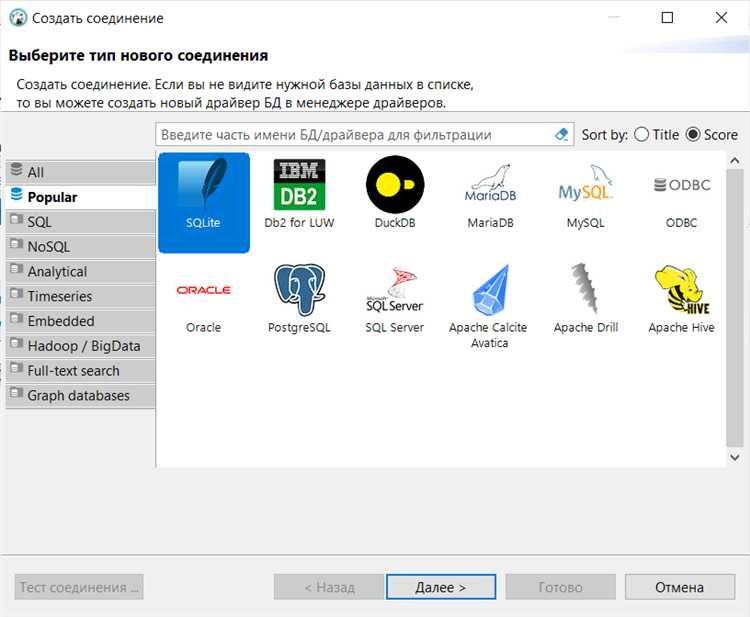750x617 pixels.
Task: Click the Отмена button
Action: pyautogui.click(x=680, y=587)
